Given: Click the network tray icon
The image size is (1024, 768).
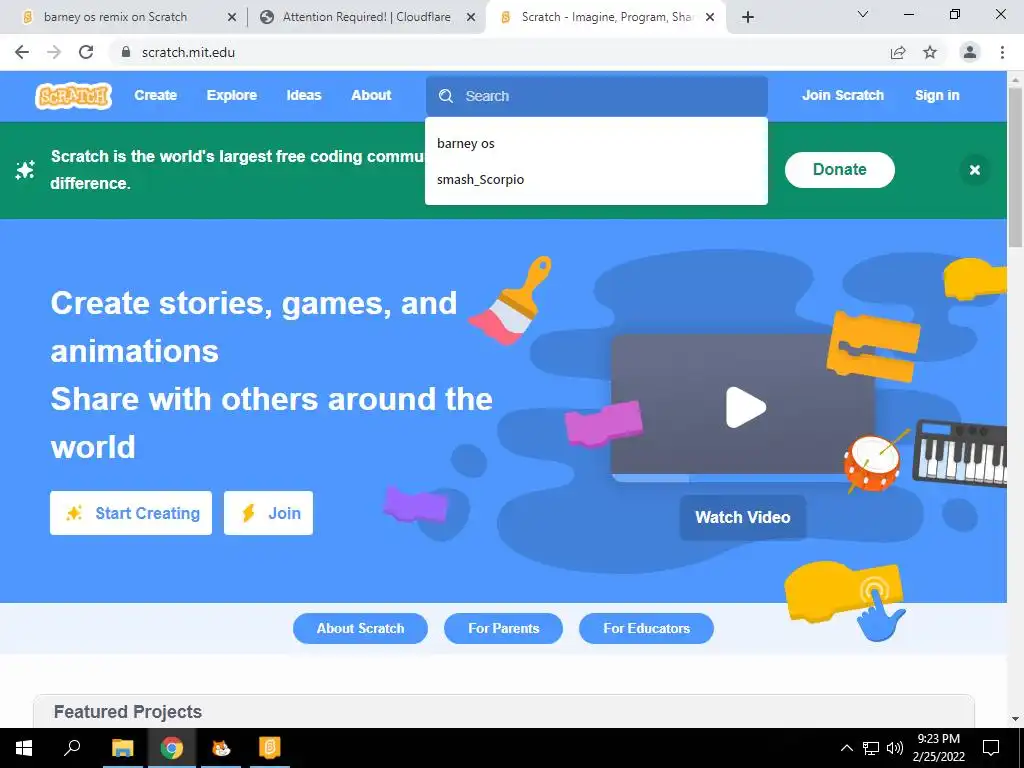Looking at the screenshot, I should (871, 748).
